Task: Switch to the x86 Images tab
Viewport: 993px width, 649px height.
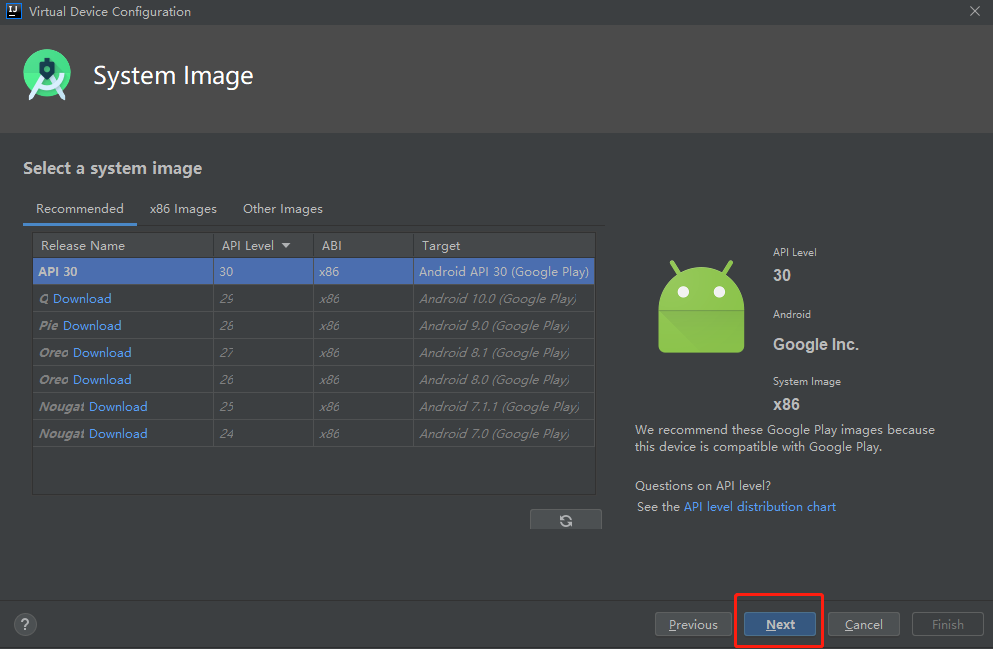Action: pos(183,208)
